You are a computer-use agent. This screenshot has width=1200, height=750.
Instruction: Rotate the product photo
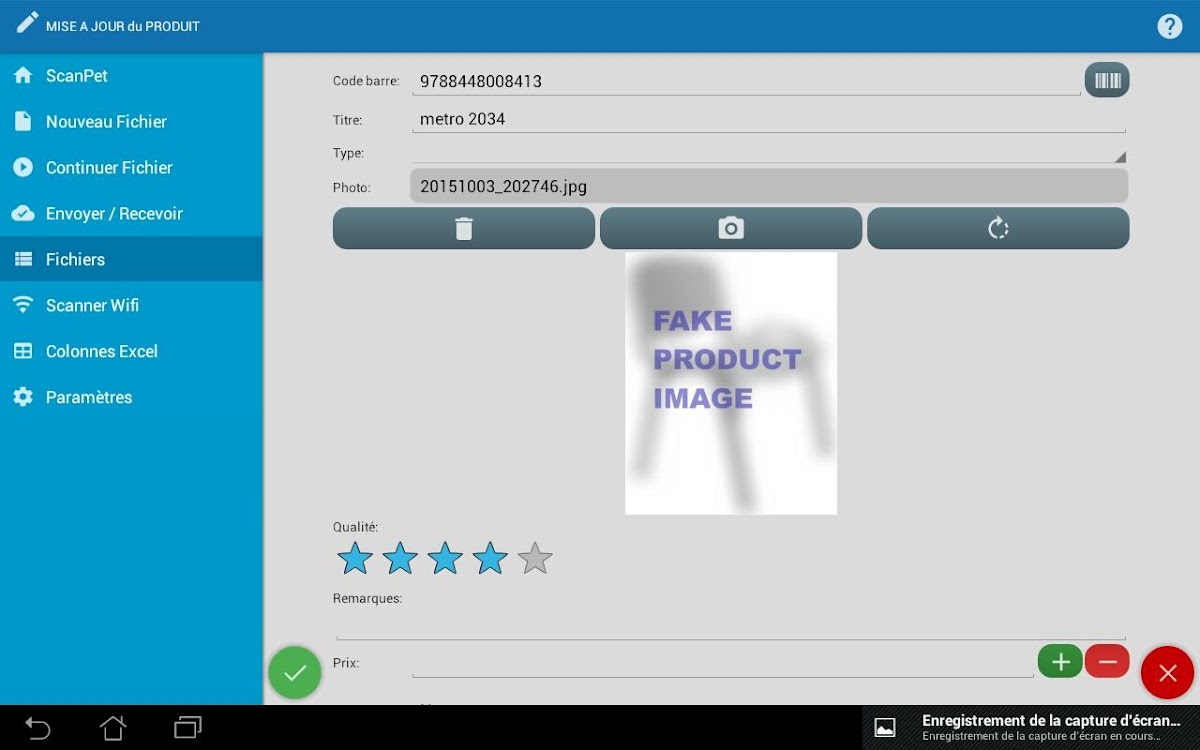pyautogui.click(x=998, y=228)
